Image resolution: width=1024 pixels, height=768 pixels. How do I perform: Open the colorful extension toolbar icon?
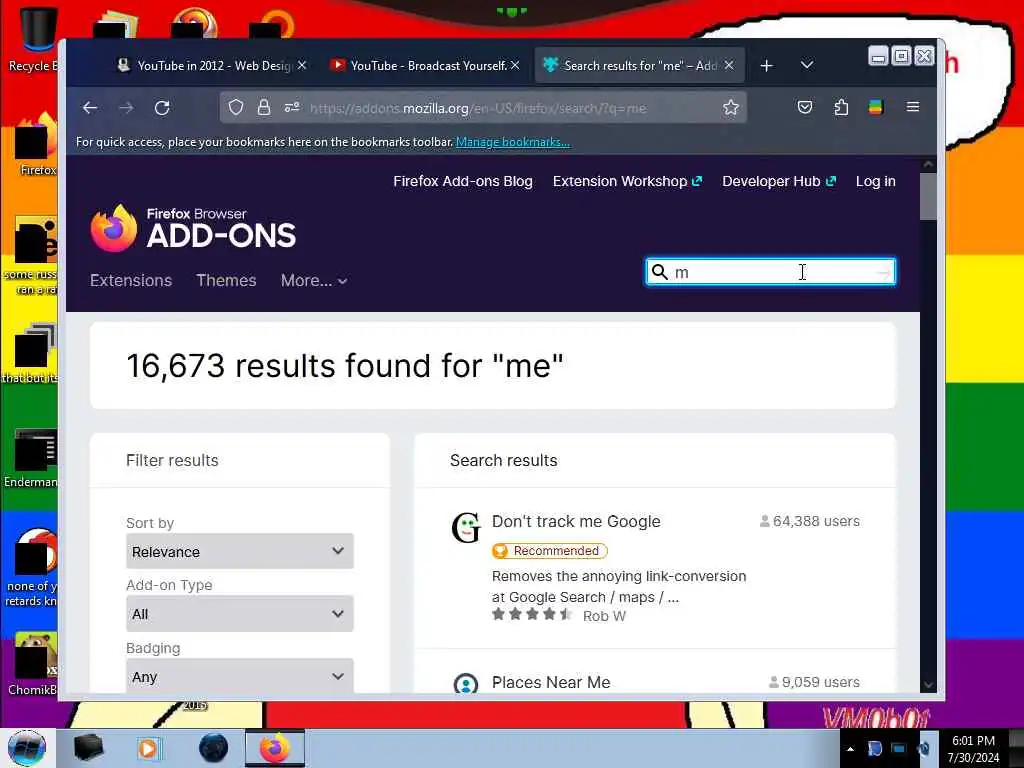(x=876, y=107)
